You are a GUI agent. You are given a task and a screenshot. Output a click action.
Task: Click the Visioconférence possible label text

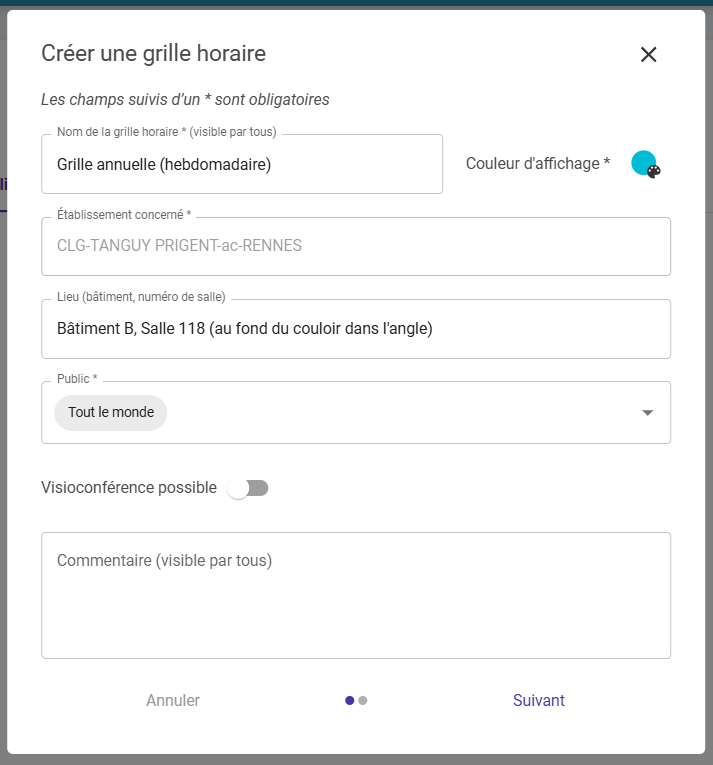[x=129, y=488]
